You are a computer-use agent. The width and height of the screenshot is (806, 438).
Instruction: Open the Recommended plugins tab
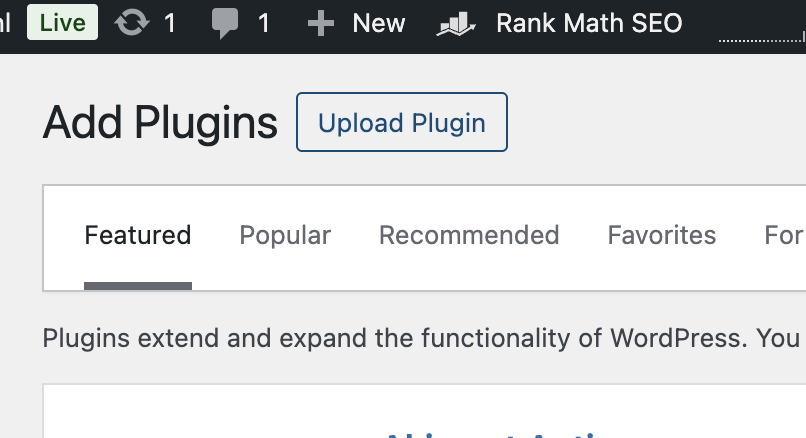(x=469, y=235)
